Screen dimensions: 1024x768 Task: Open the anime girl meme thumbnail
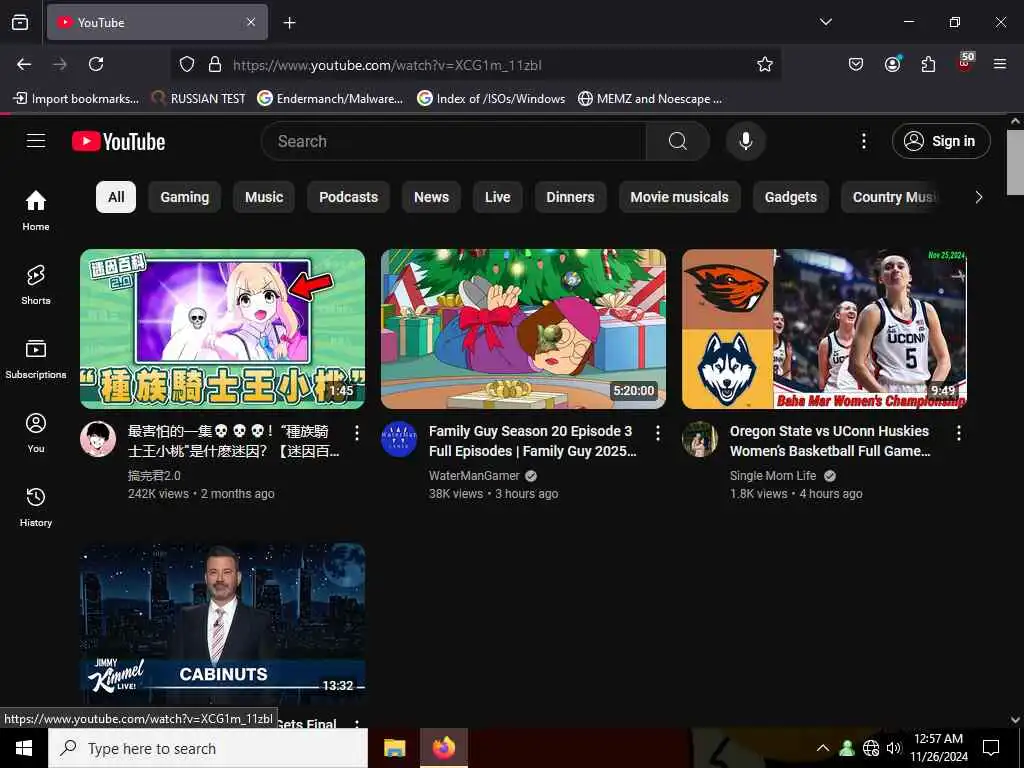(222, 328)
